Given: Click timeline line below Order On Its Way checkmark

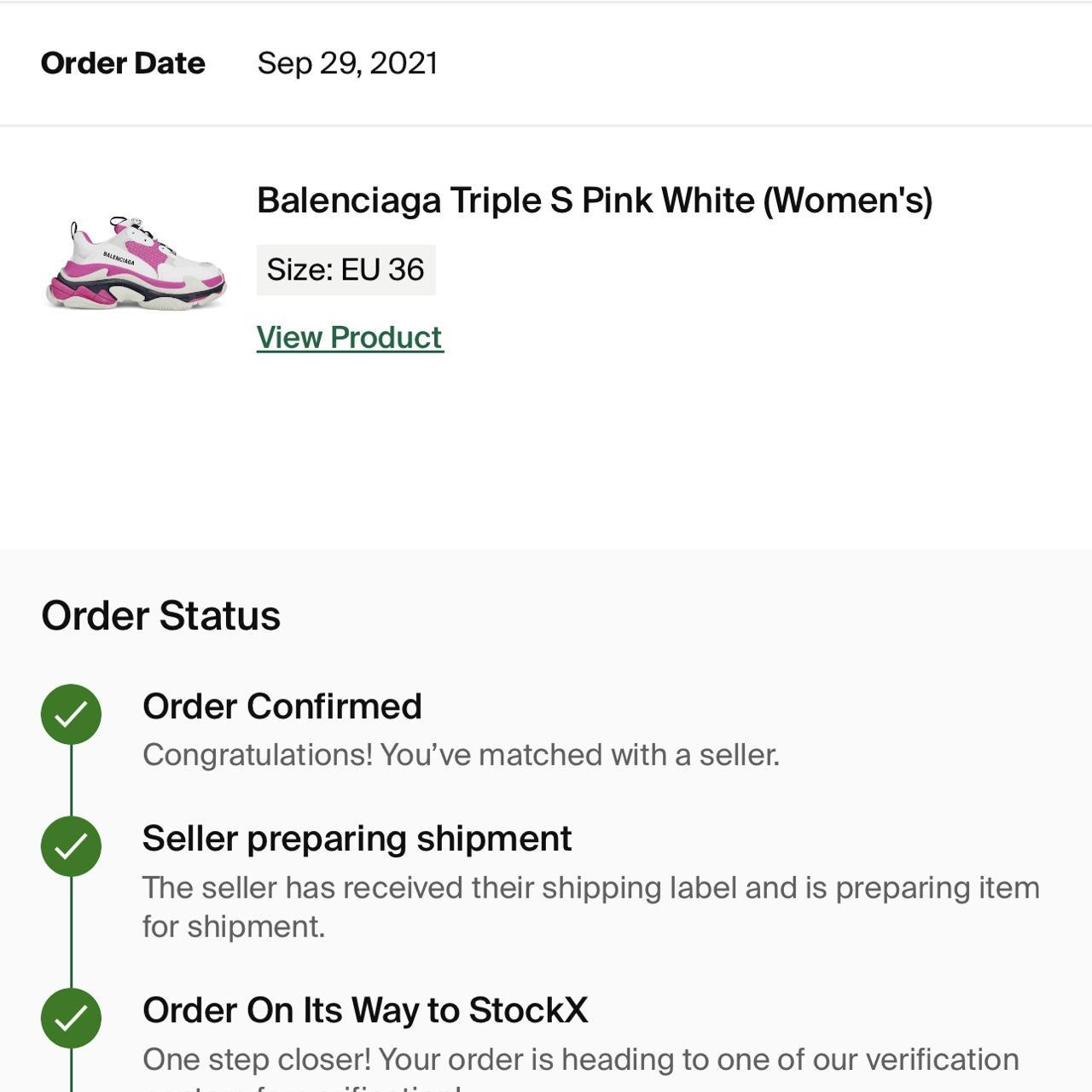Looking at the screenshot, I should click(71, 1070).
